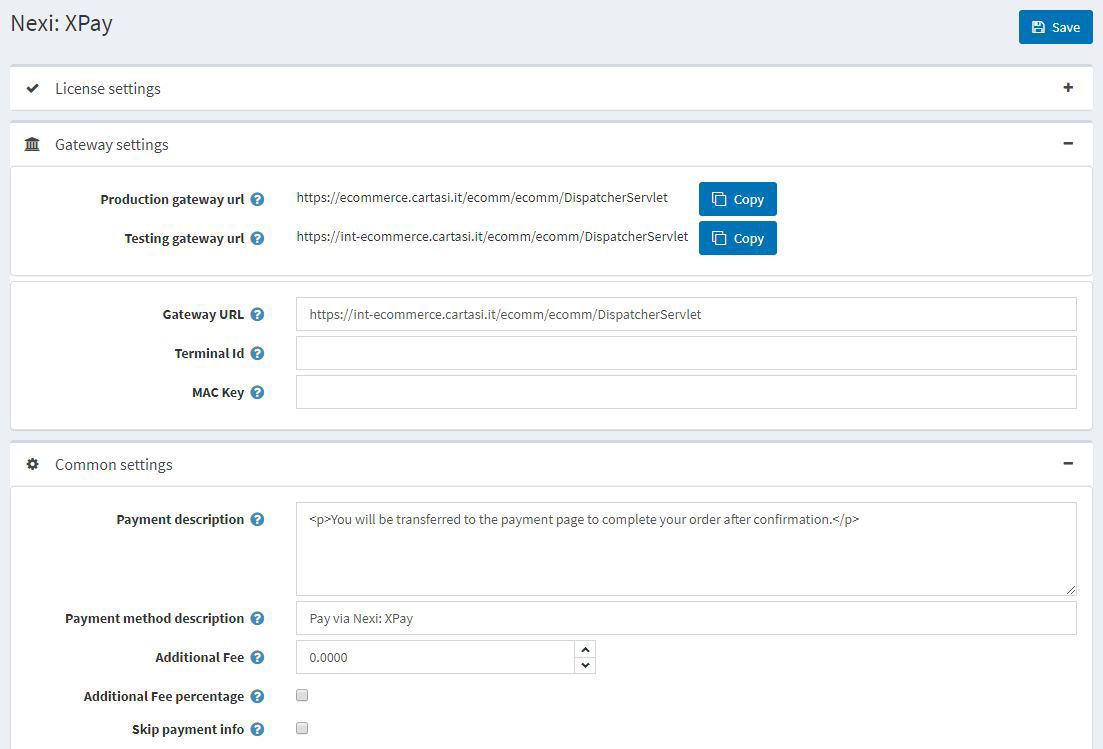Focus the Terminal Id input field
Screen dimensions: 1103x749
(x=686, y=353)
